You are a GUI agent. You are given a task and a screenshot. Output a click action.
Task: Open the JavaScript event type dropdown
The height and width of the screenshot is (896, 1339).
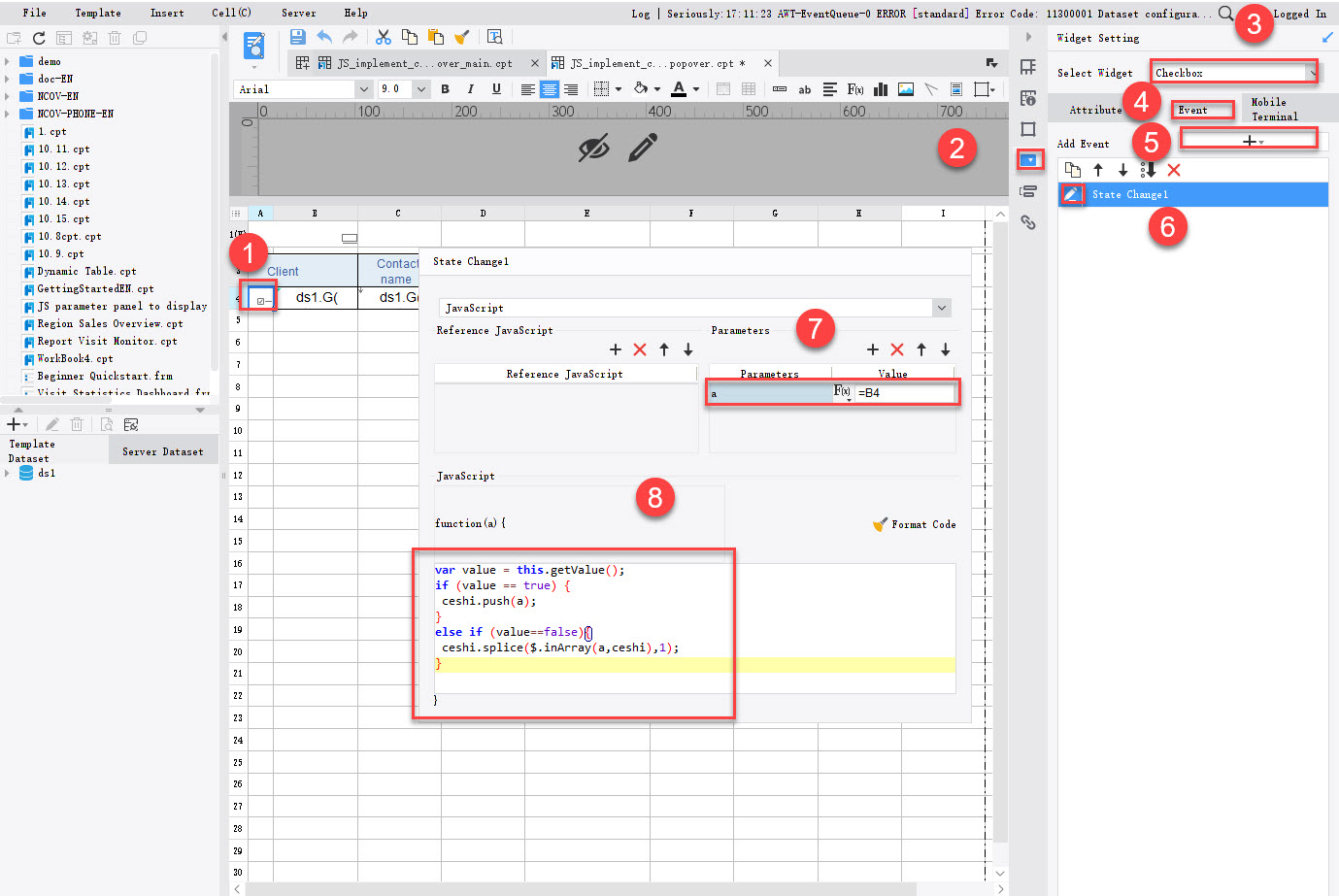pos(940,307)
